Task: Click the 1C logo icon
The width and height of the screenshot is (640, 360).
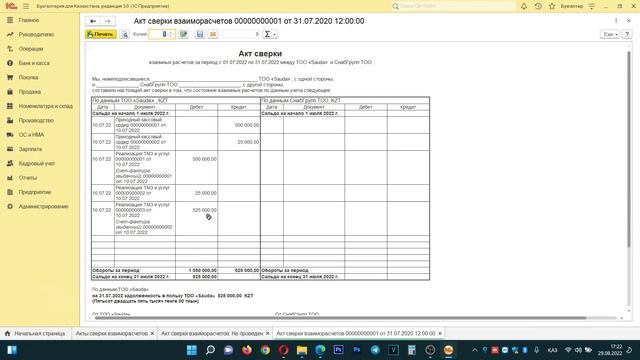Action: click(11, 6)
